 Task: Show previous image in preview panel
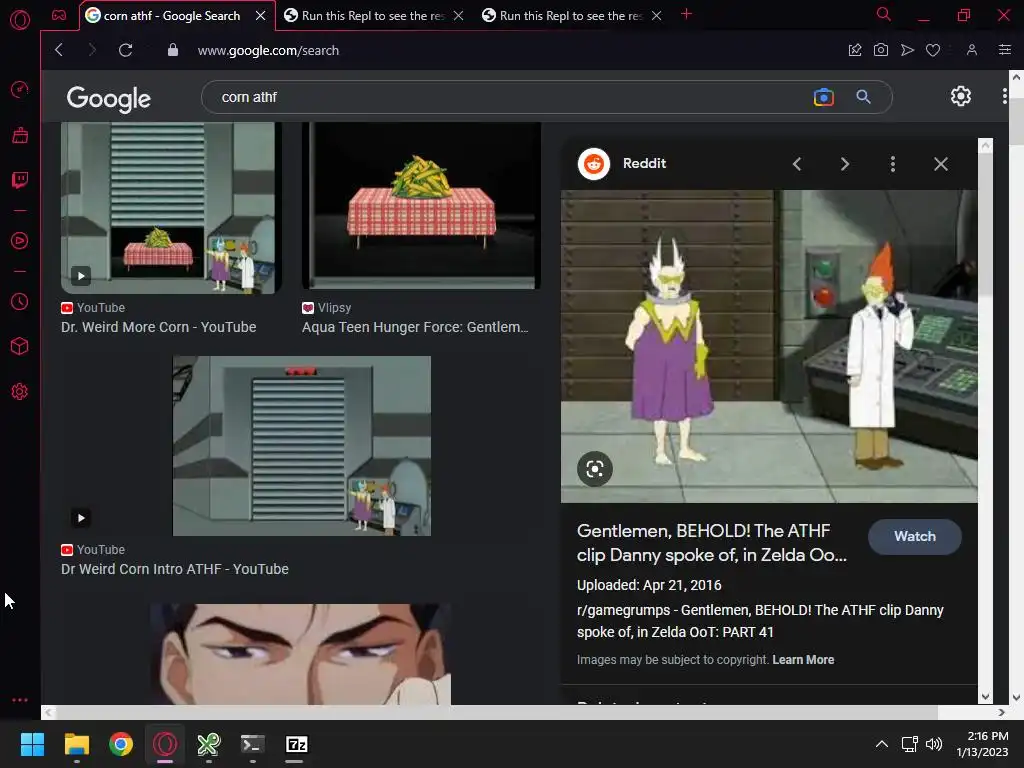[x=797, y=164]
